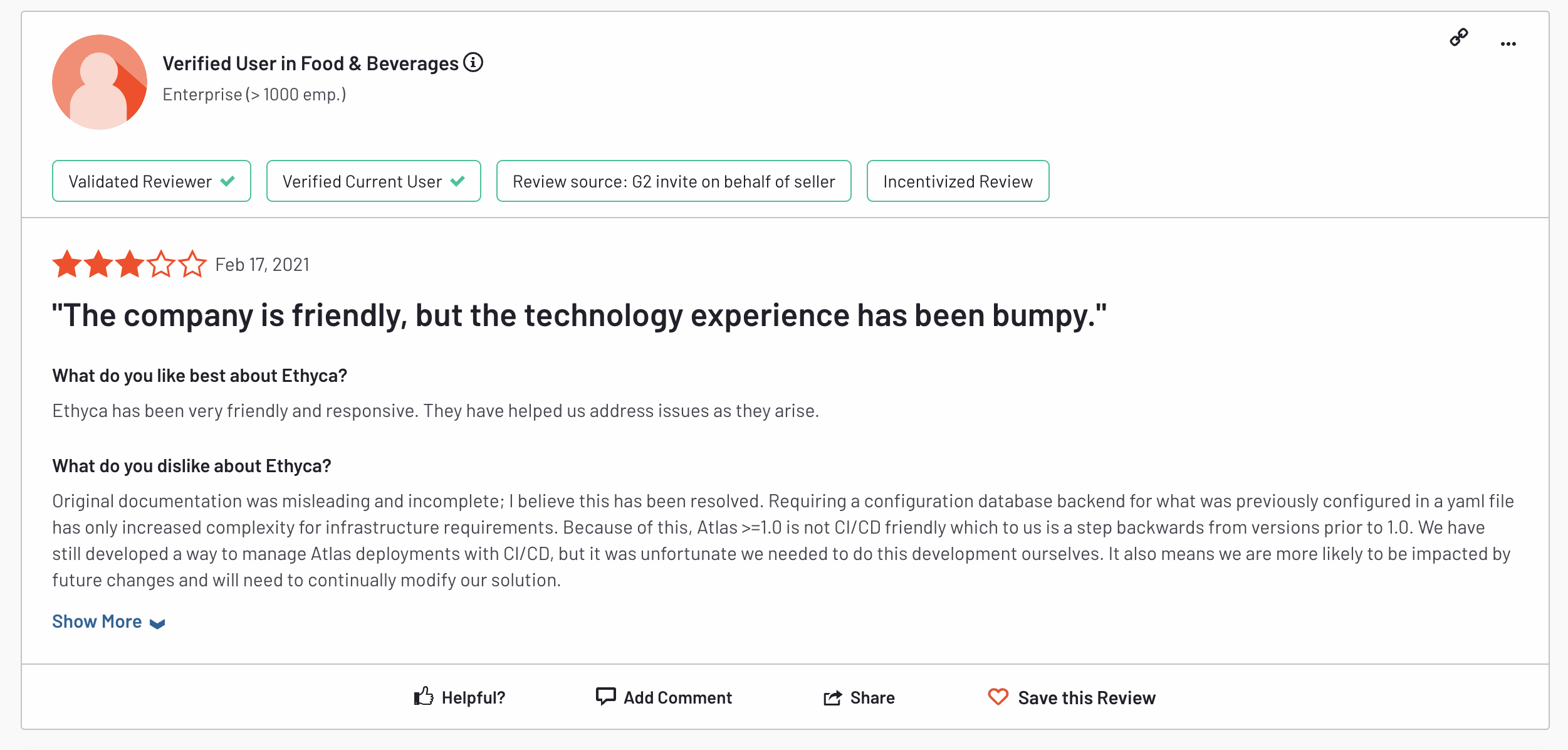
Task: Open the three-dot options menu
Action: click(1508, 43)
